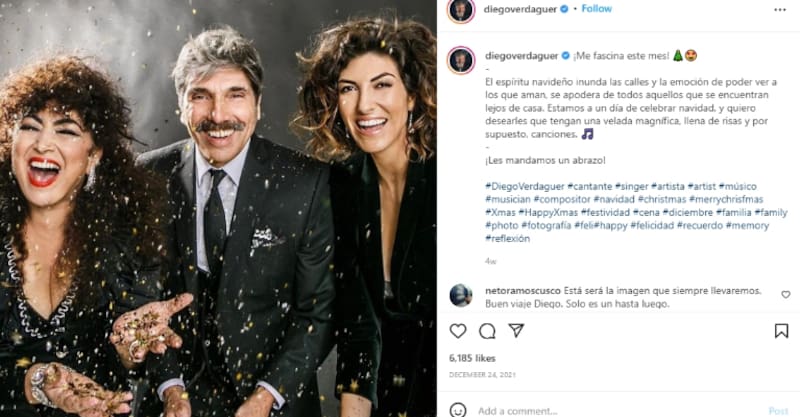The image size is (800, 417).
Task: Follow the diegoverdaguer account
Action: pyautogui.click(x=597, y=9)
